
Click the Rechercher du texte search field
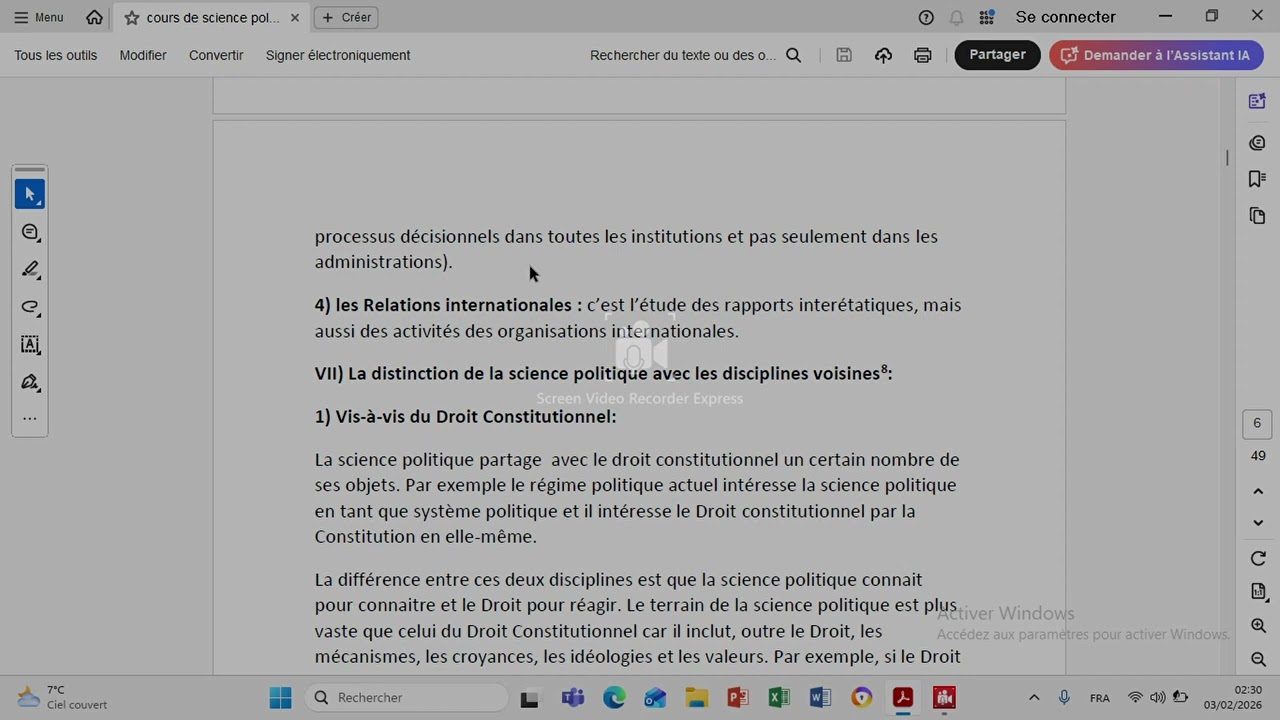point(683,55)
